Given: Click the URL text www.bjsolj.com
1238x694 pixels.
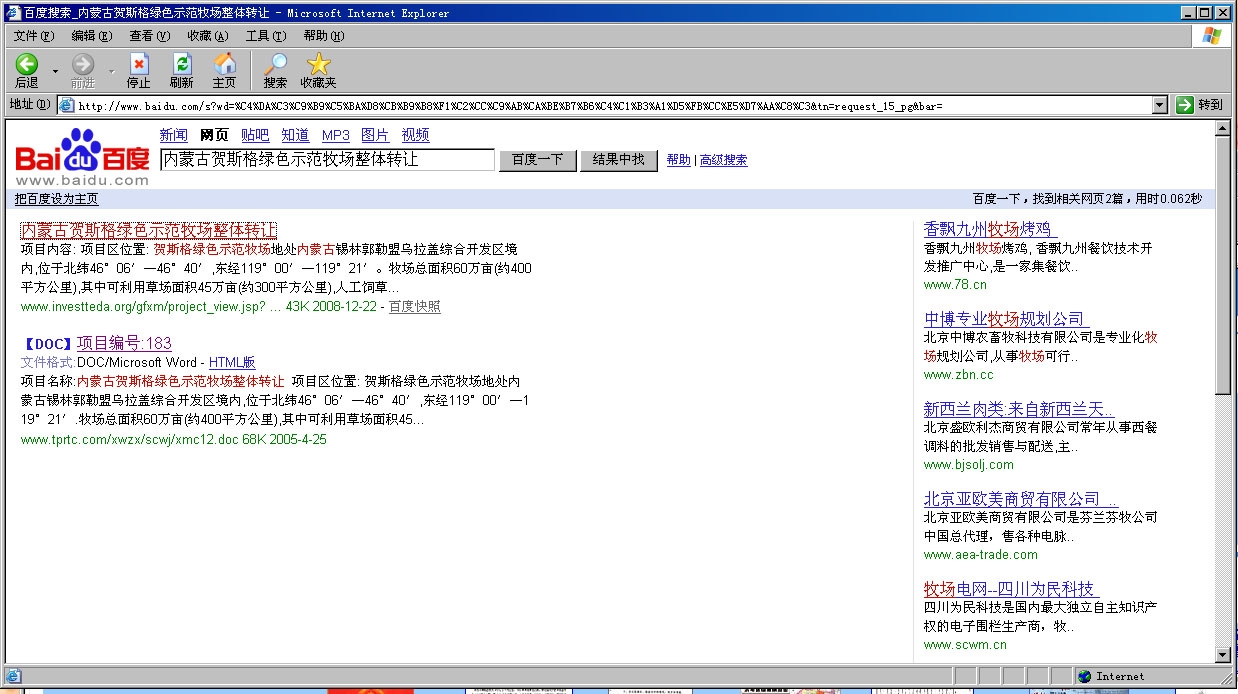Looking at the screenshot, I should pos(969,464).
